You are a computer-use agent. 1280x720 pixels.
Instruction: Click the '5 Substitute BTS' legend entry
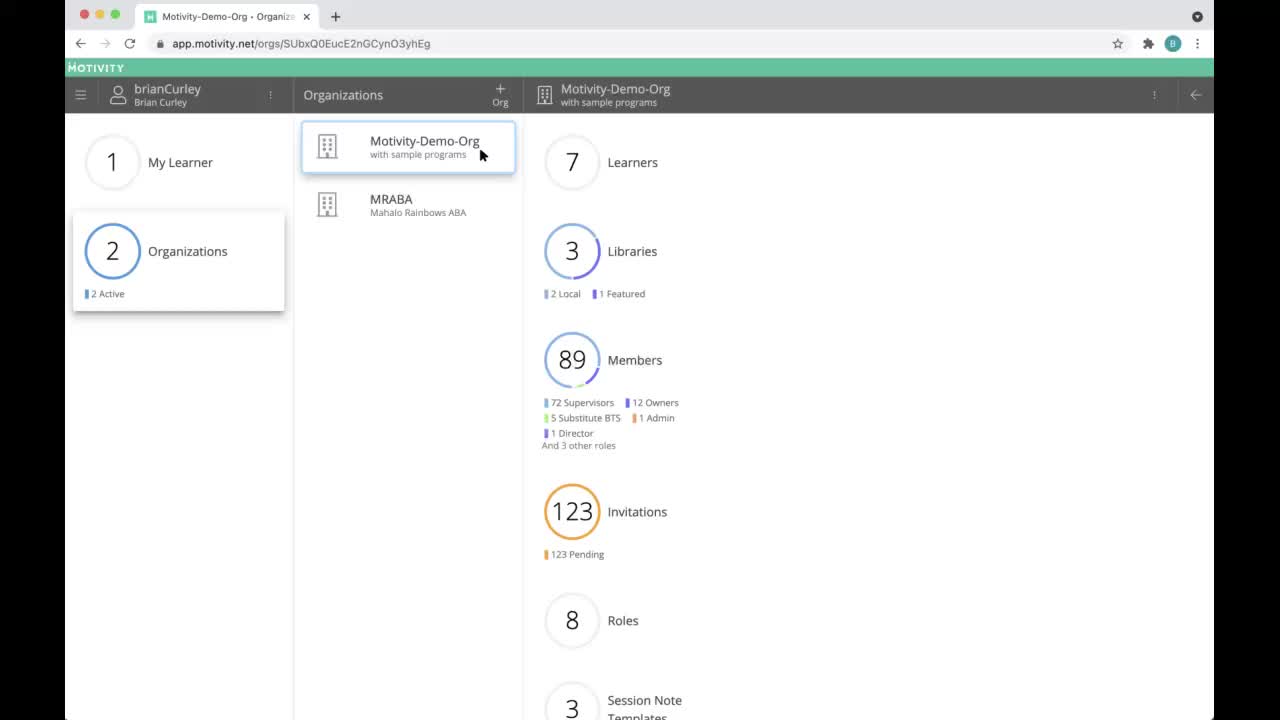click(582, 418)
